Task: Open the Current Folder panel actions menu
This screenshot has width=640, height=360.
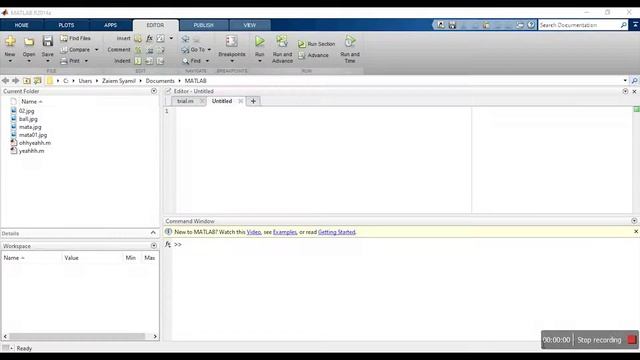Action: coord(154,91)
